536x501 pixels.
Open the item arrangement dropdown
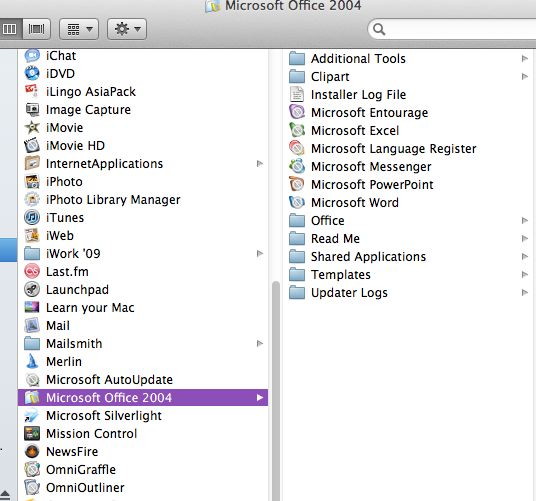79,29
